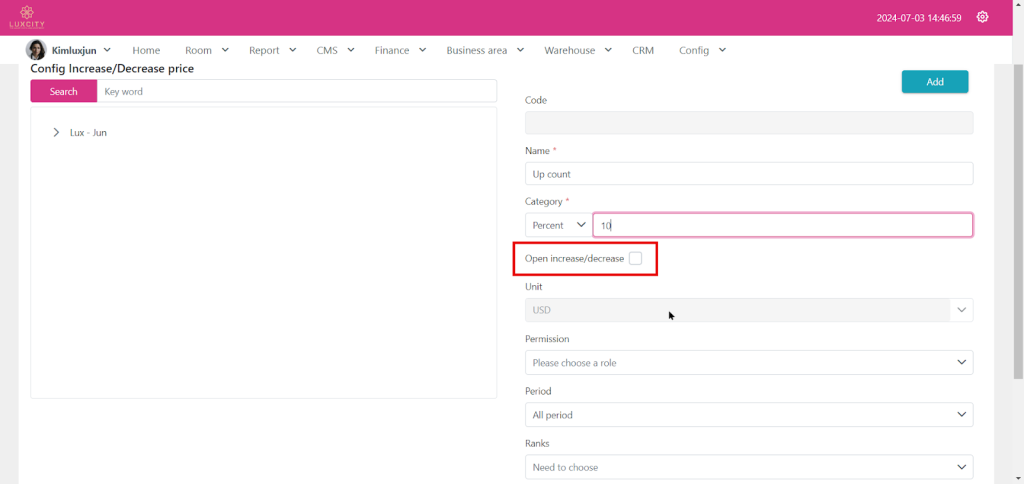
Task: Focus the Key word search field
Action: point(296,91)
